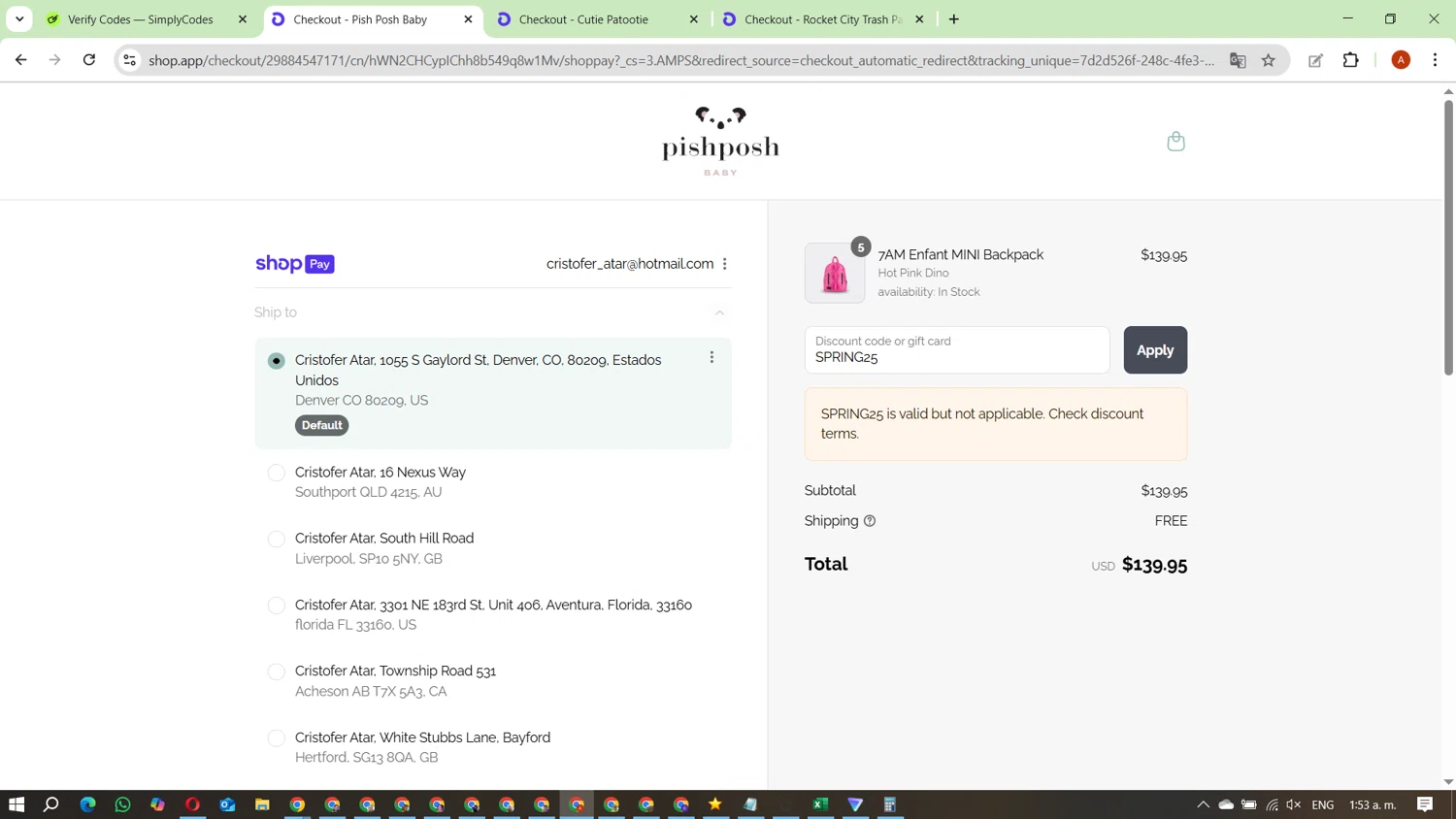The width and height of the screenshot is (1456, 819).
Task: Click the page vertical scrollbar
Action: [x=1448, y=236]
